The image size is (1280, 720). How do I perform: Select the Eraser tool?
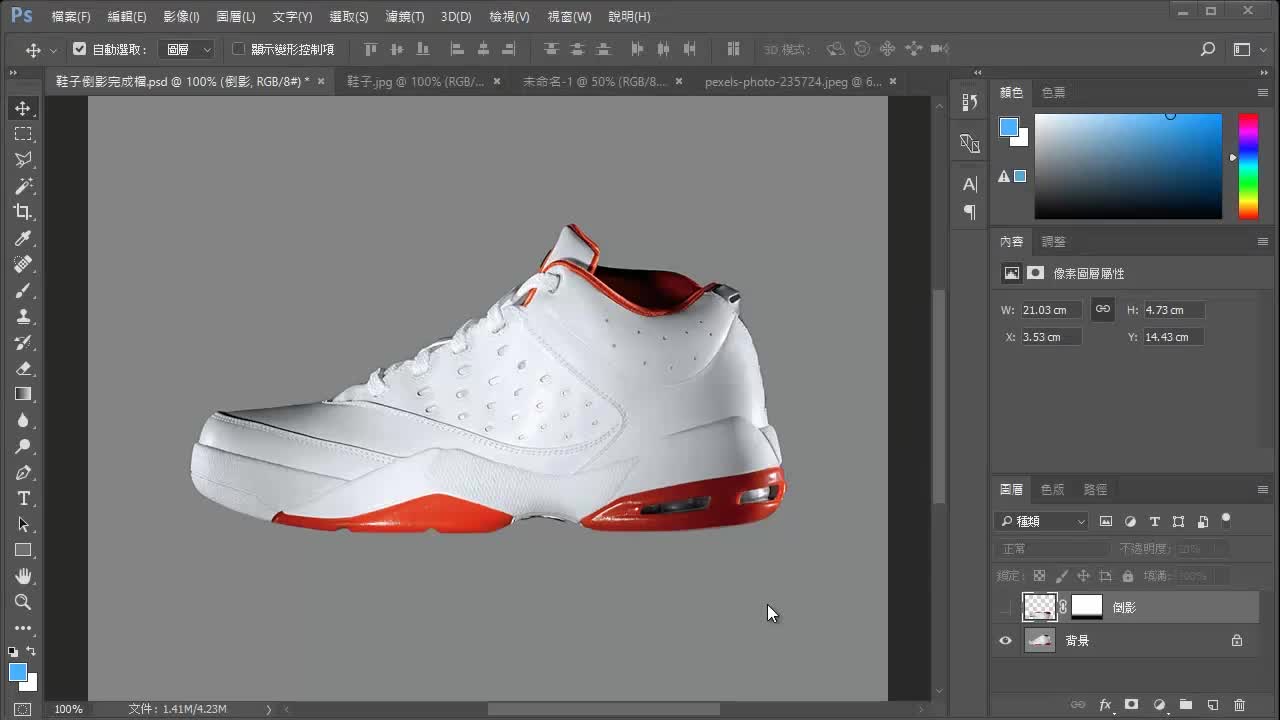click(23, 368)
